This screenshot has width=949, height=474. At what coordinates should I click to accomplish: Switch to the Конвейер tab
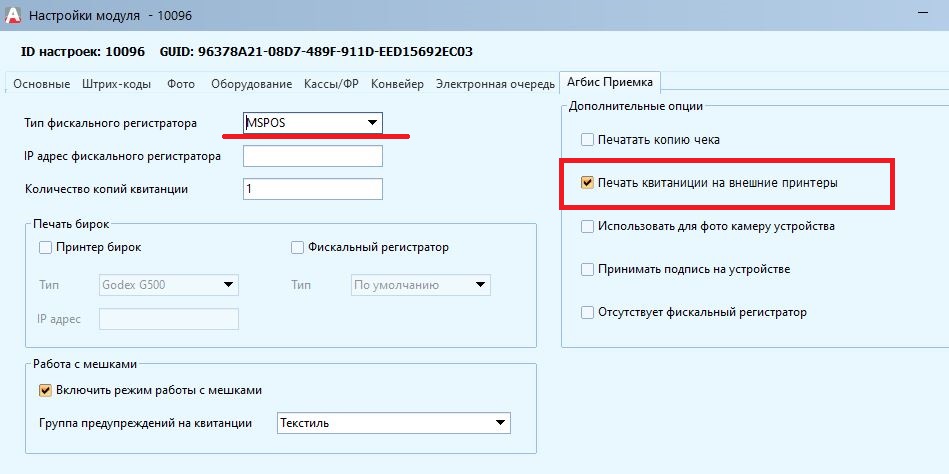point(397,84)
